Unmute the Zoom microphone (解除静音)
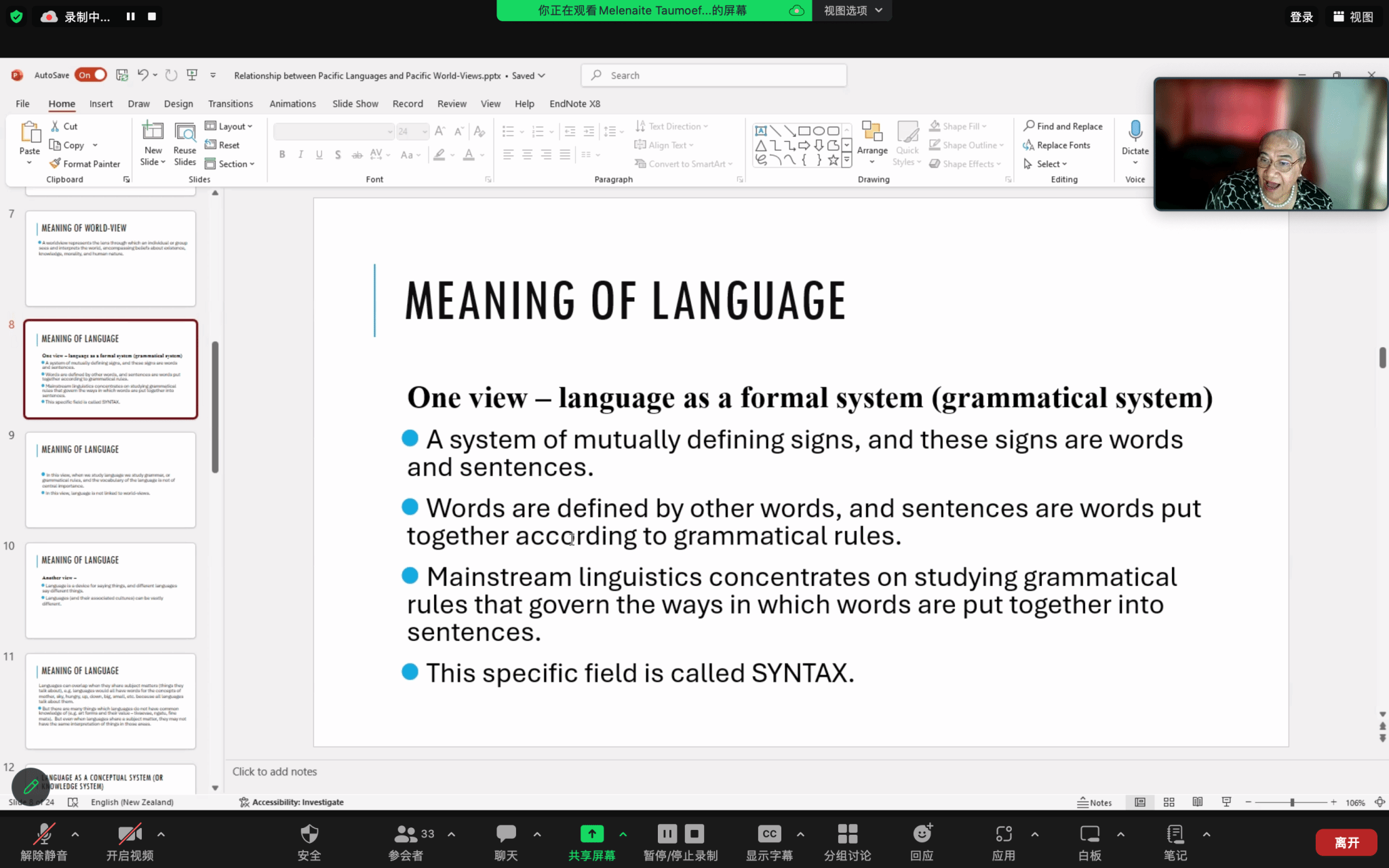 pos(44,834)
